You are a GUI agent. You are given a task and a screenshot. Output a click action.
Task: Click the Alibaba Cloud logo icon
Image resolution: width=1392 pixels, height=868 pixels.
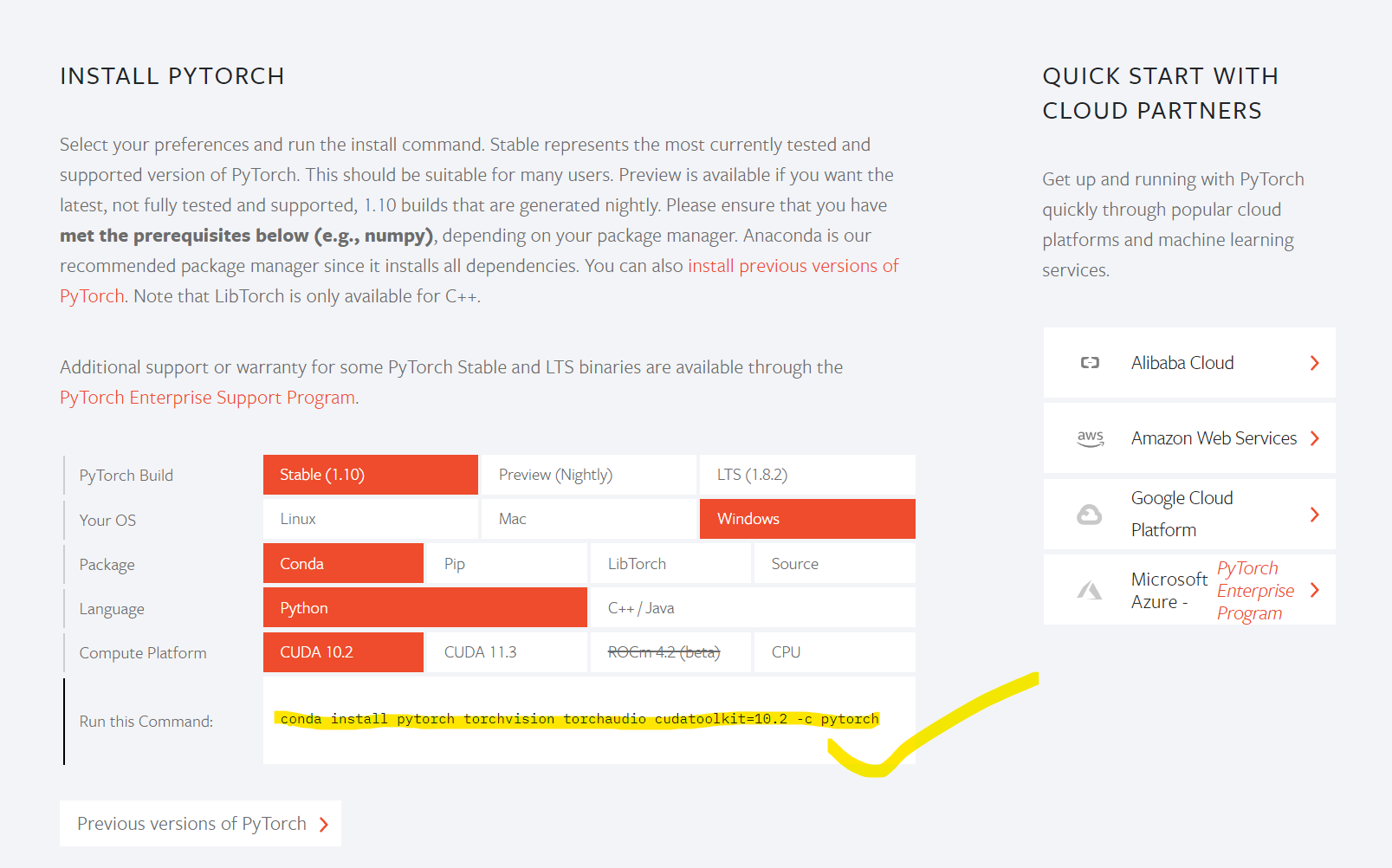(x=1090, y=363)
